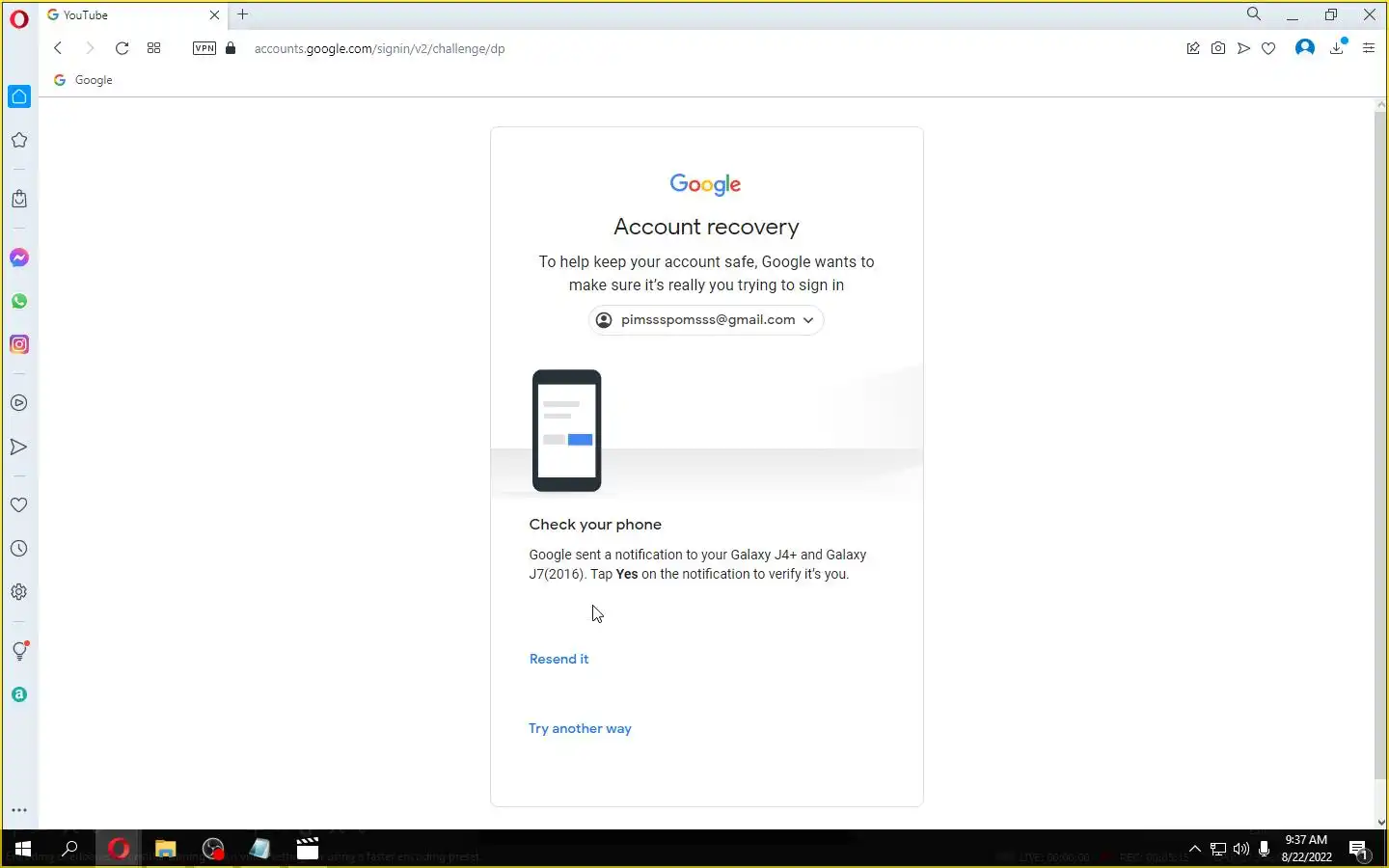This screenshot has width=1389, height=868.
Task: Open the notepad app taskbar icon
Action: (260, 849)
